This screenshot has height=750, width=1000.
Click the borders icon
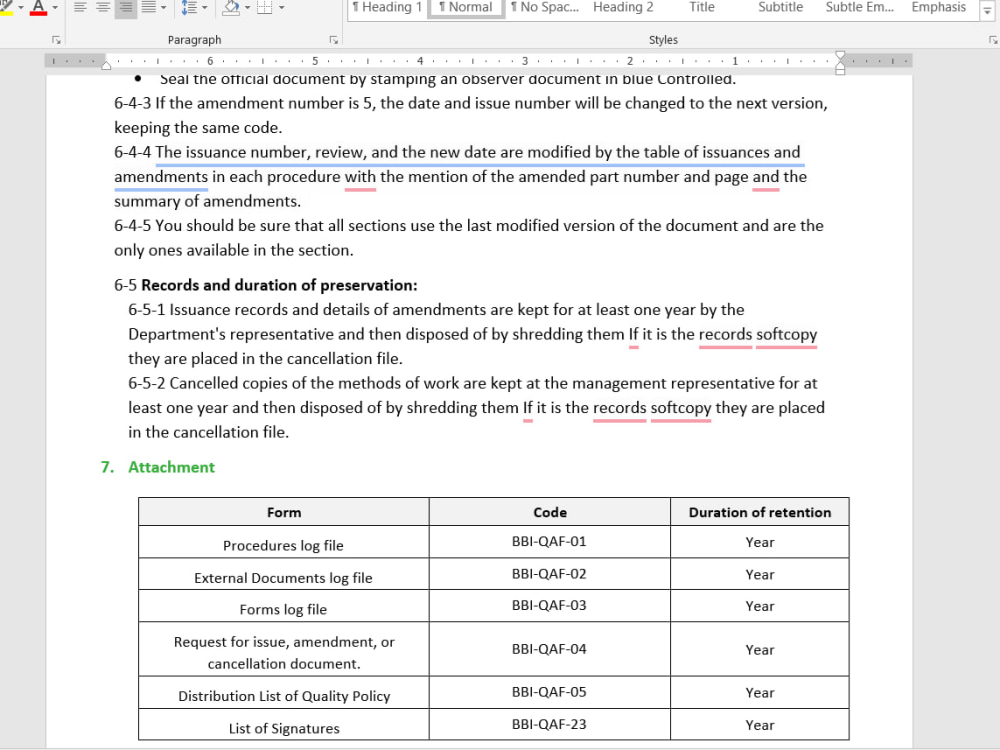click(x=264, y=8)
